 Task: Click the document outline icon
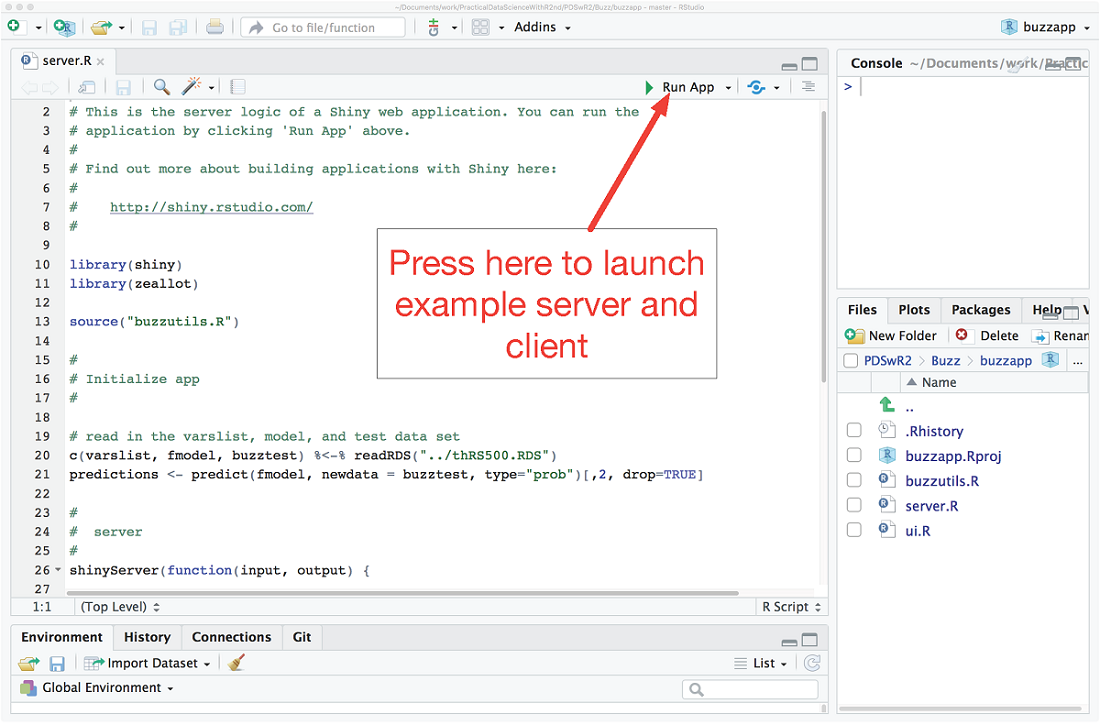[x=808, y=86]
